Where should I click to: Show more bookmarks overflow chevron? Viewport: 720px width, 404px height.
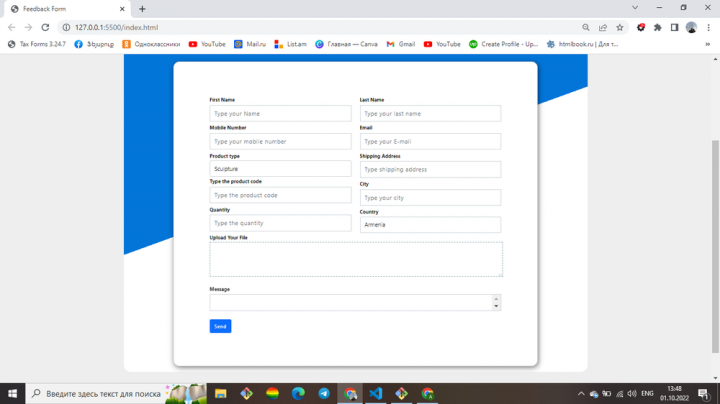[x=708, y=44]
